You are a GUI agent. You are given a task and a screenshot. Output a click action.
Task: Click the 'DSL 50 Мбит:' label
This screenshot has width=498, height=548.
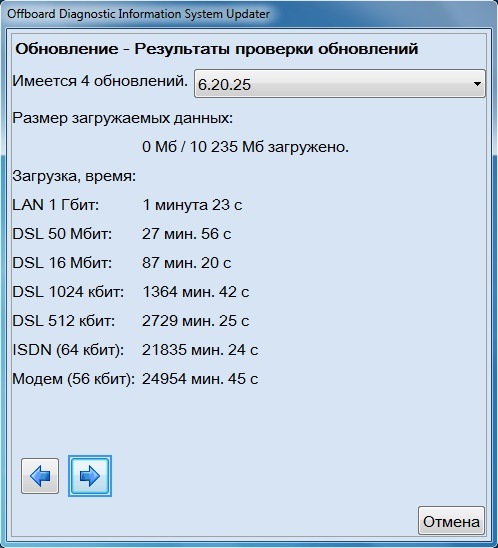pos(62,234)
